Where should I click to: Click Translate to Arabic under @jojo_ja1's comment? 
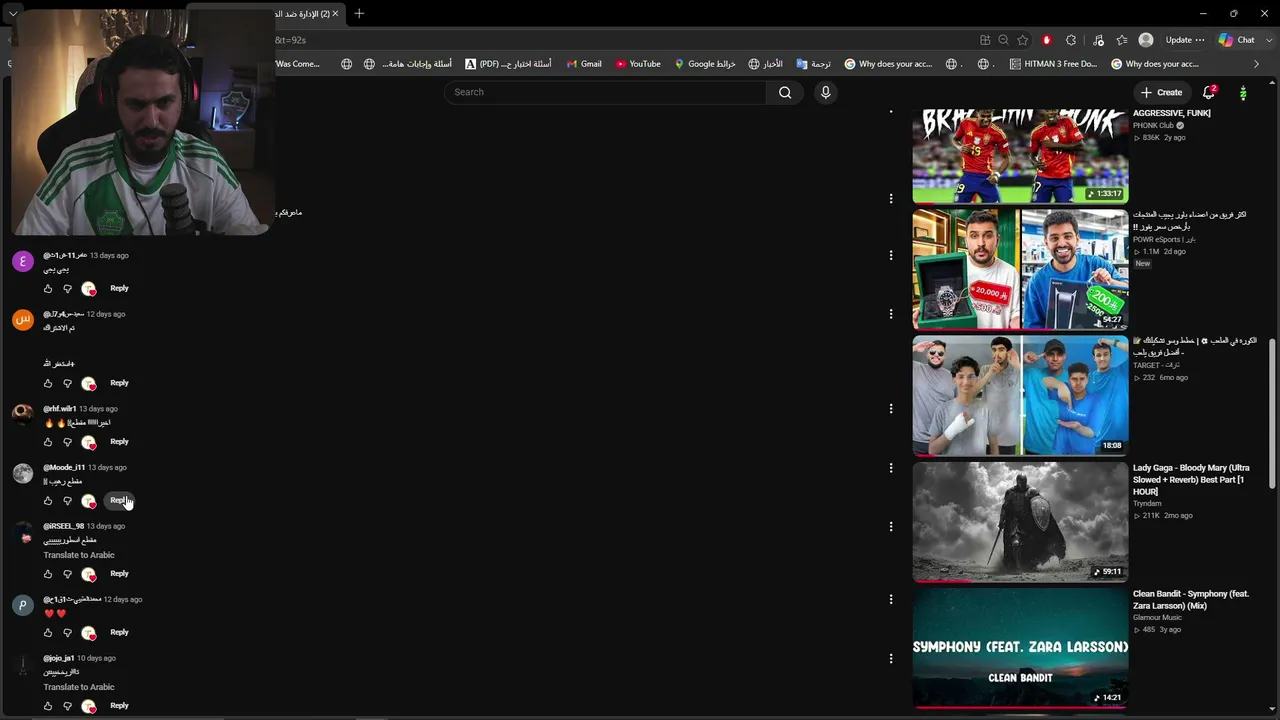pos(79,687)
